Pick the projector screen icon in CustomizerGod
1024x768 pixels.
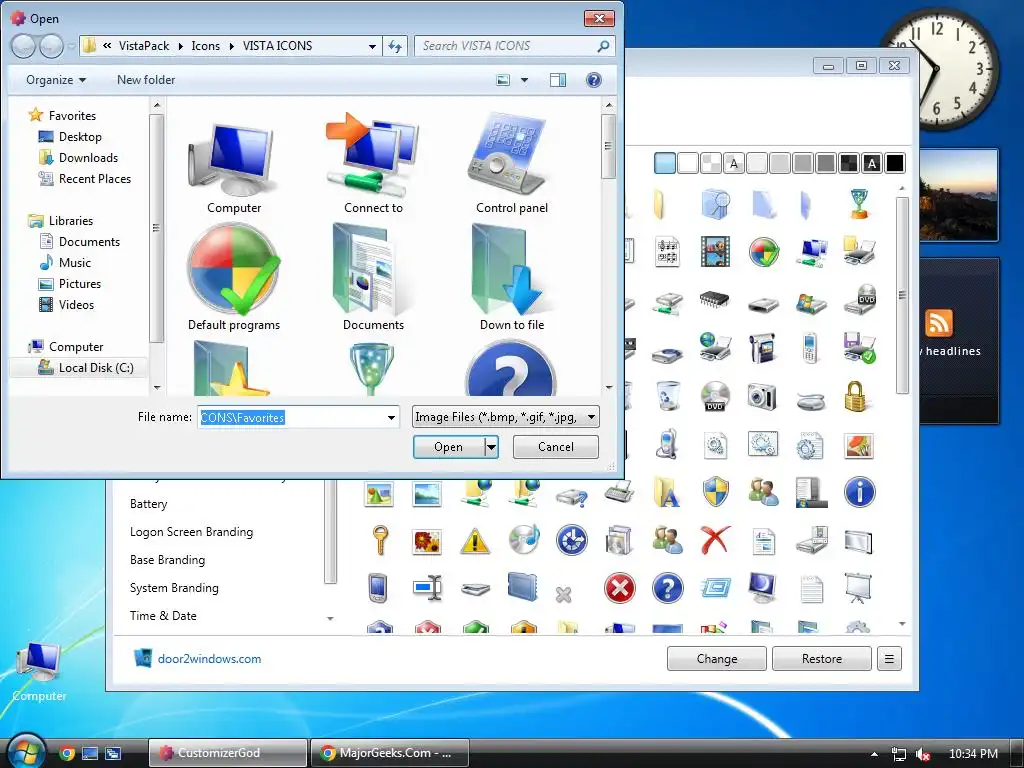point(858,588)
